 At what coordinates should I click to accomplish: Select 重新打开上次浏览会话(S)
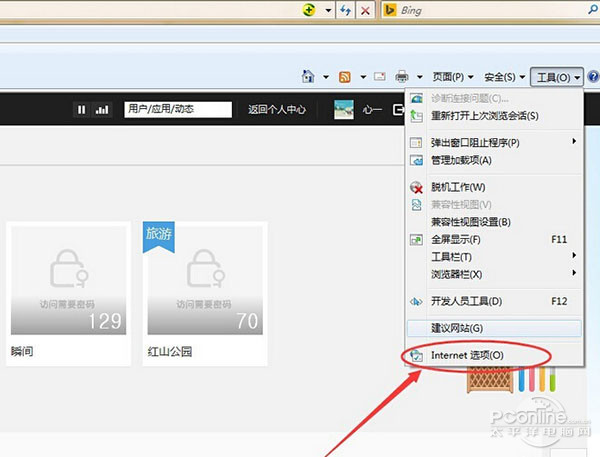click(x=494, y=116)
